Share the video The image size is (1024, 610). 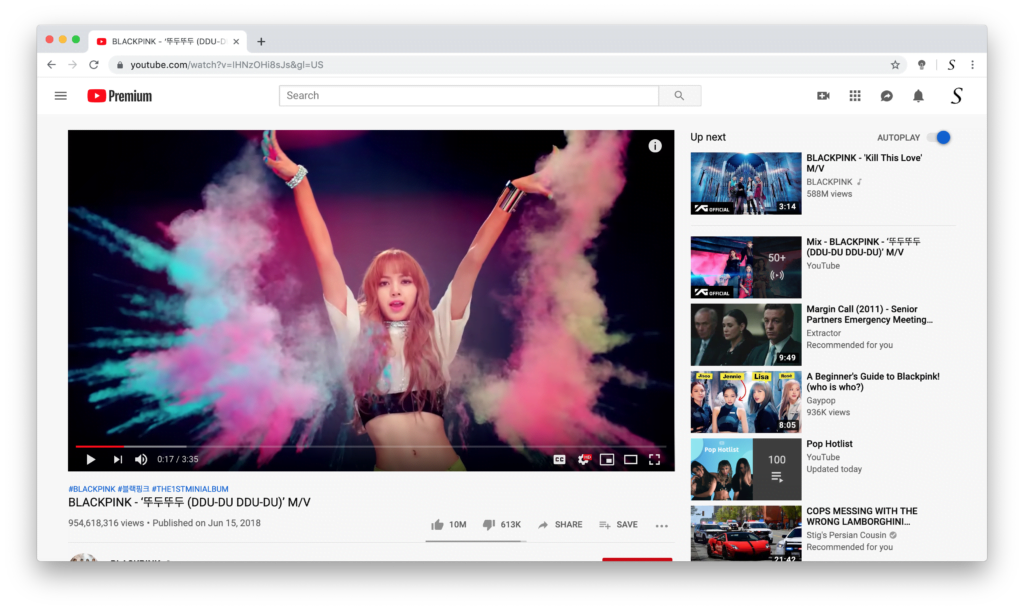coord(560,524)
